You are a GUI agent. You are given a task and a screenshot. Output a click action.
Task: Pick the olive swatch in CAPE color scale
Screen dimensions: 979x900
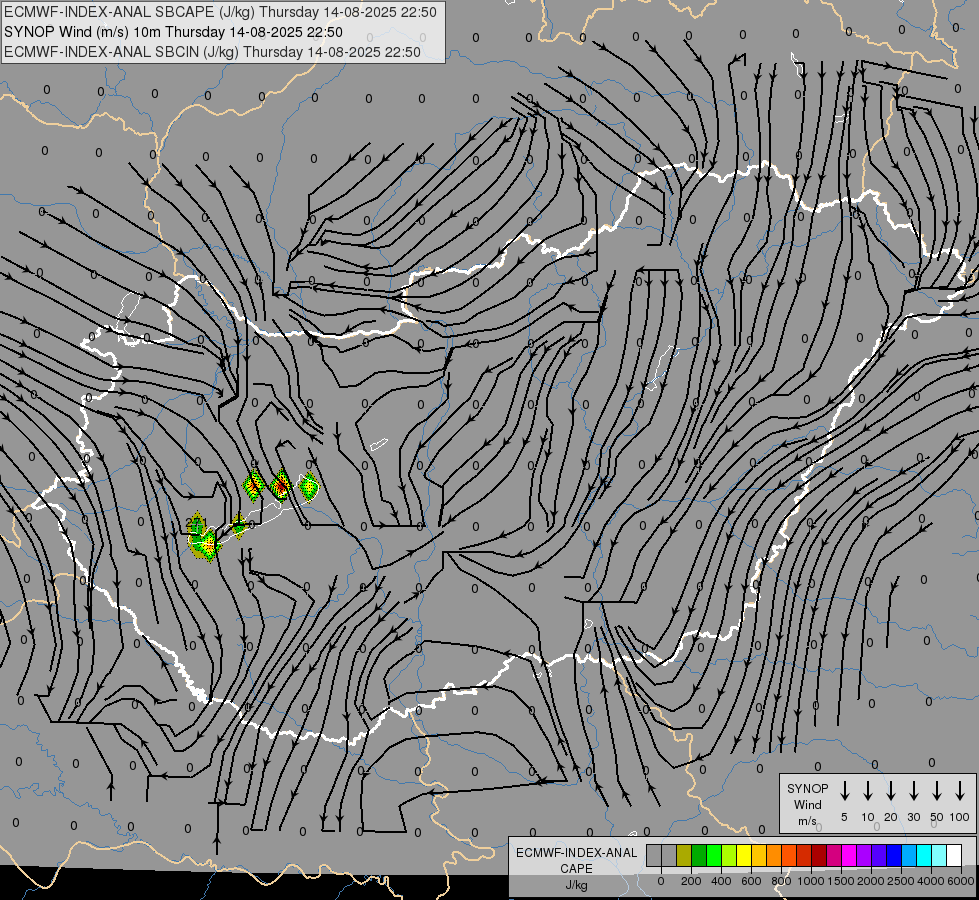[x=684, y=856]
